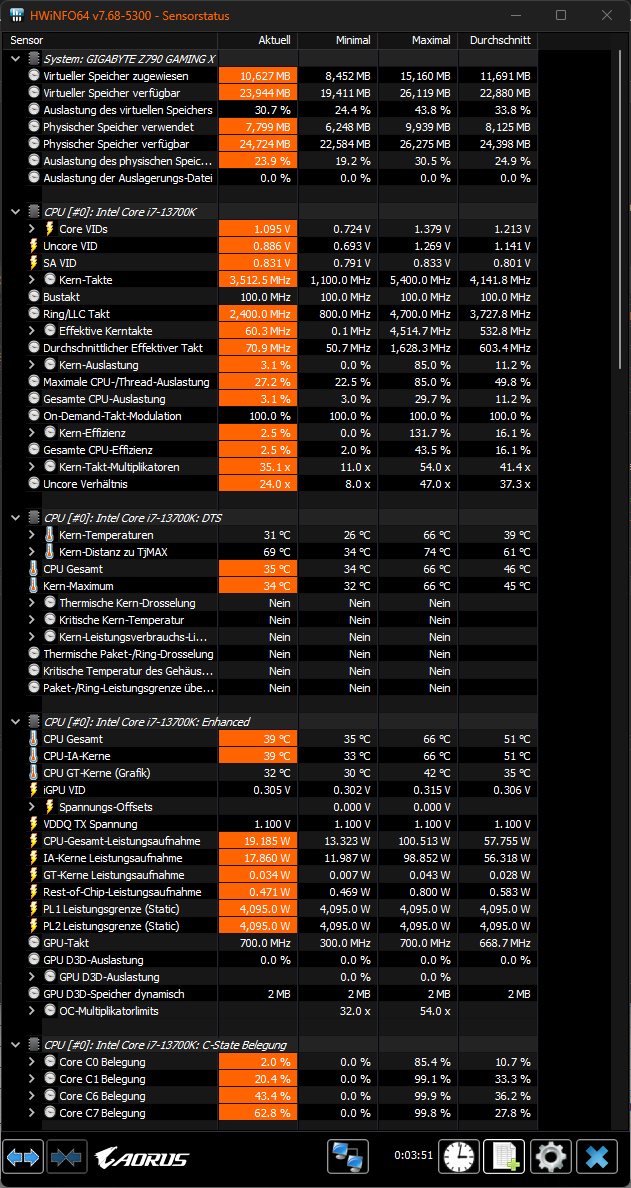Image resolution: width=631 pixels, height=1188 pixels.
Task: Click the expand-view left-right arrows button
Action: [23, 1156]
